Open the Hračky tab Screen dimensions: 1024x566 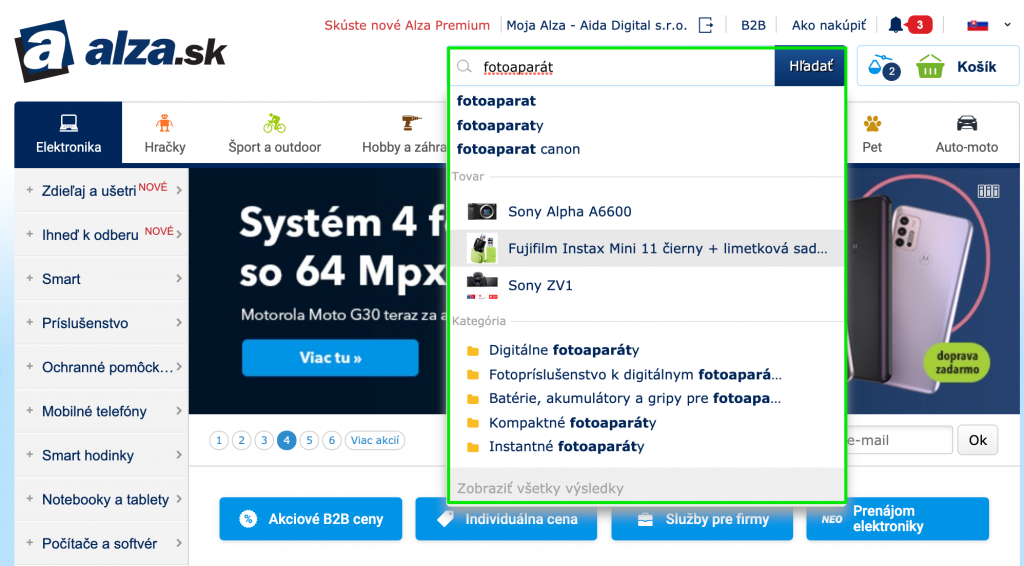coord(165,133)
